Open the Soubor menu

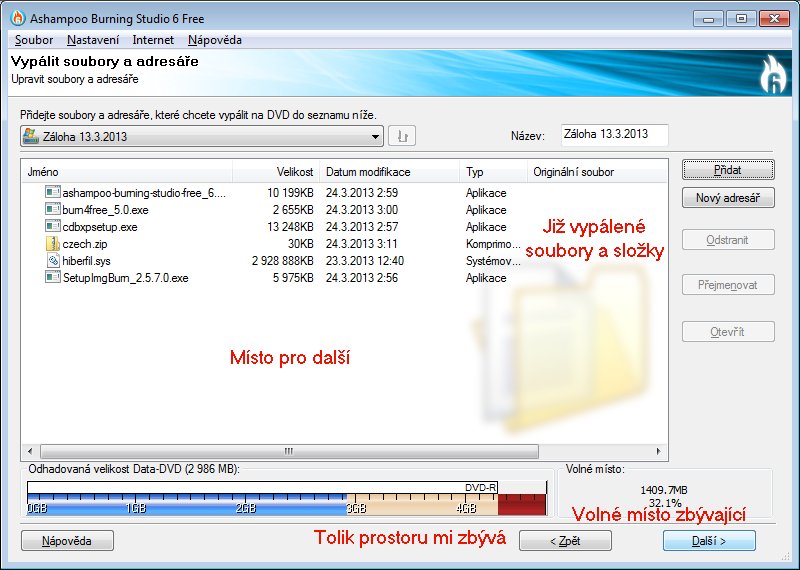(34, 40)
